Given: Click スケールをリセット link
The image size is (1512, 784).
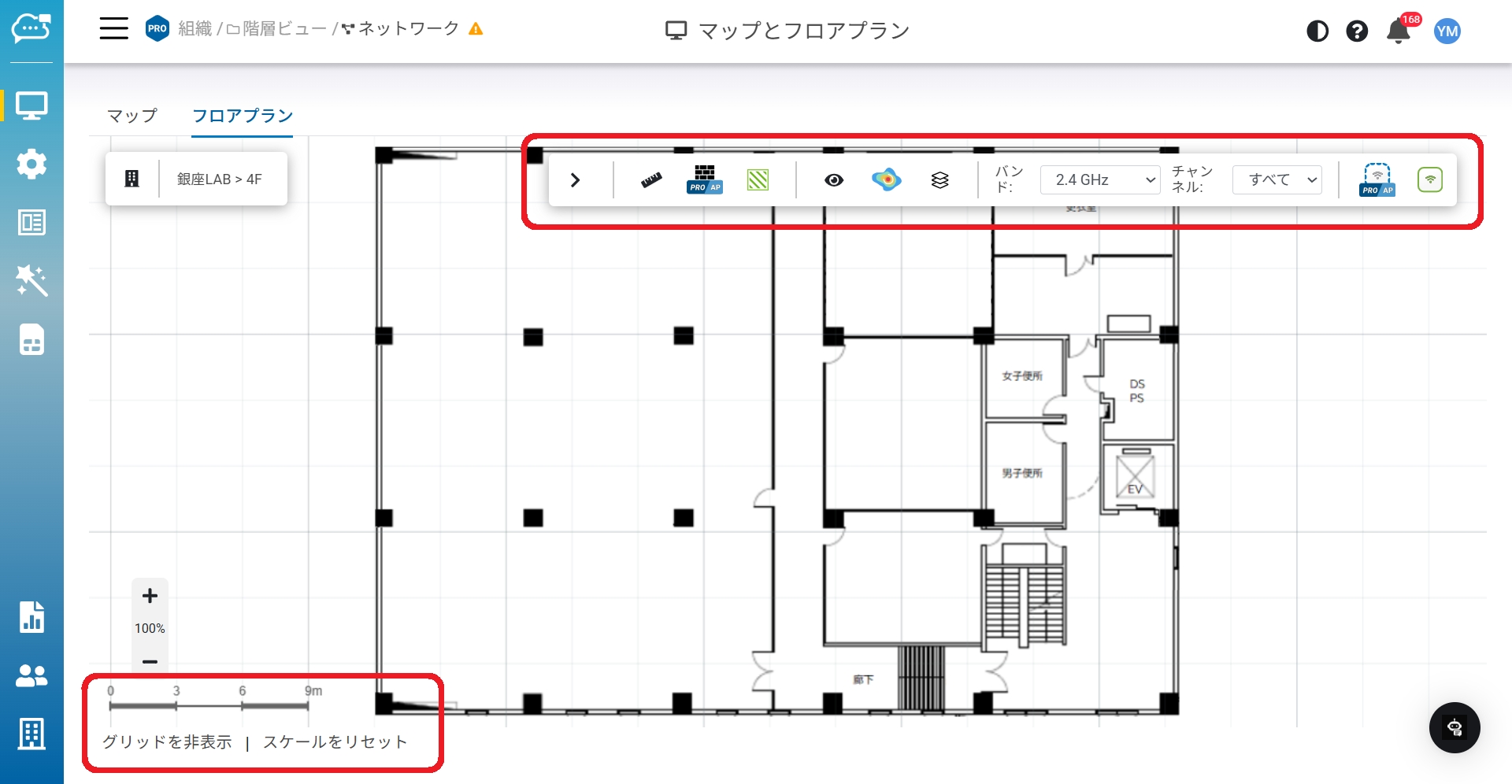Looking at the screenshot, I should pos(335,742).
